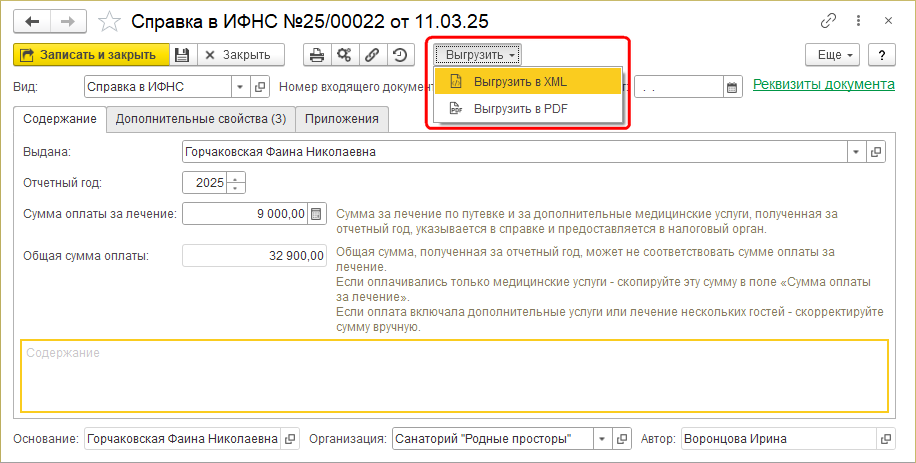Click the Основание field value
Screen dimensions: 916x463
pos(182,438)
